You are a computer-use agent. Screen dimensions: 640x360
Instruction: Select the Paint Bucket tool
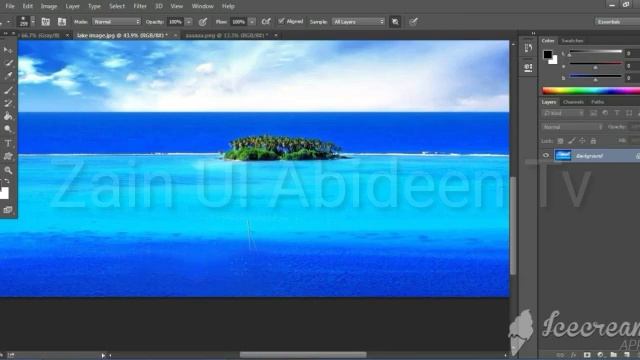pos(8,116)
